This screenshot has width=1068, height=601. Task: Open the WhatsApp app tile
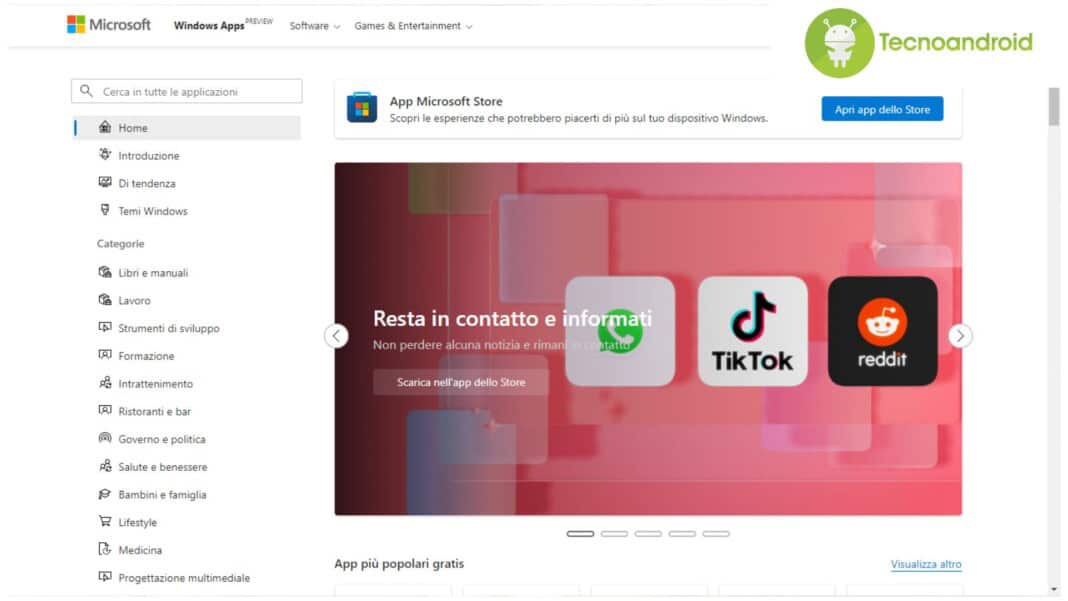click(620, 331)
